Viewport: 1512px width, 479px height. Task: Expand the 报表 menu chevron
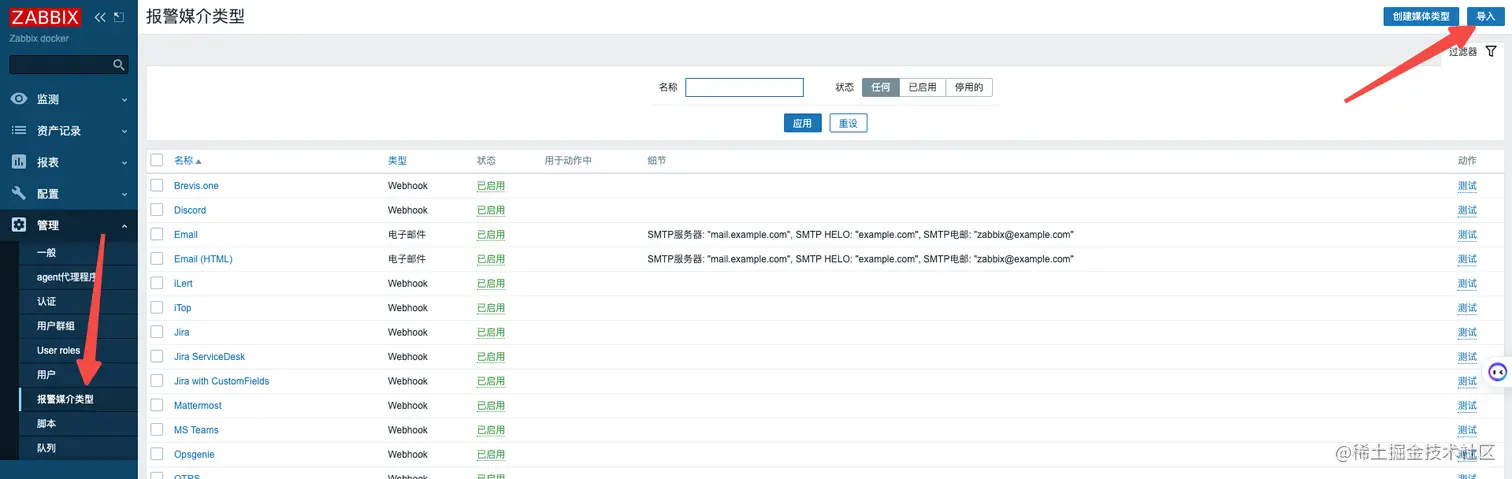pyautogui.click(x=124, y=163)
